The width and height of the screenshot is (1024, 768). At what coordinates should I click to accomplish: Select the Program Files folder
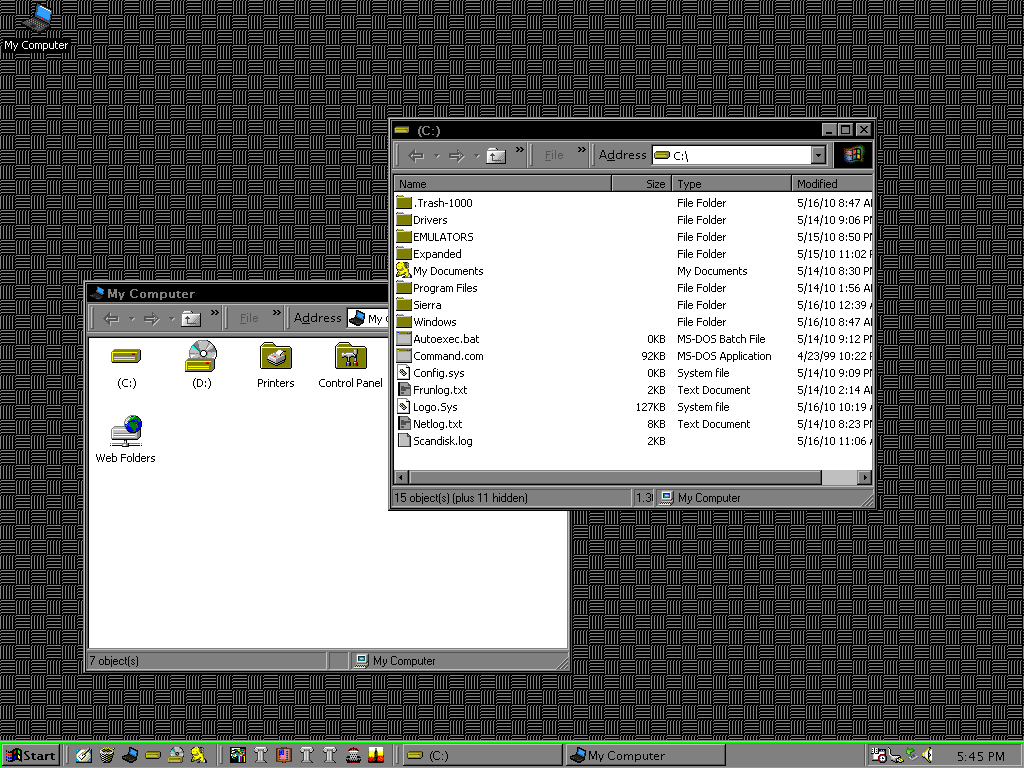pyautogui.click(x=437, y=288)
